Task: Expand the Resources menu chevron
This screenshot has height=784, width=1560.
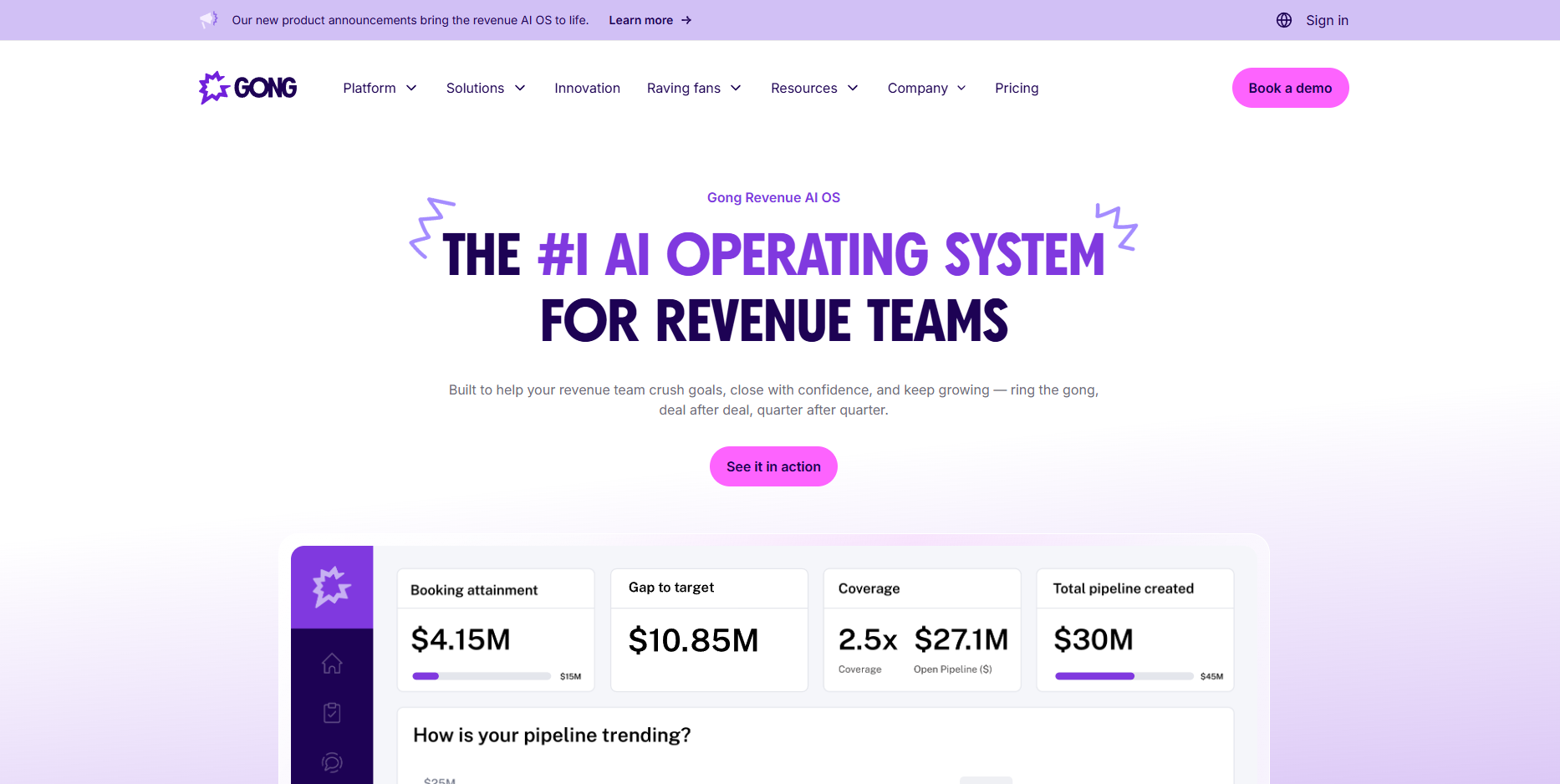Action: coord(853,88)
